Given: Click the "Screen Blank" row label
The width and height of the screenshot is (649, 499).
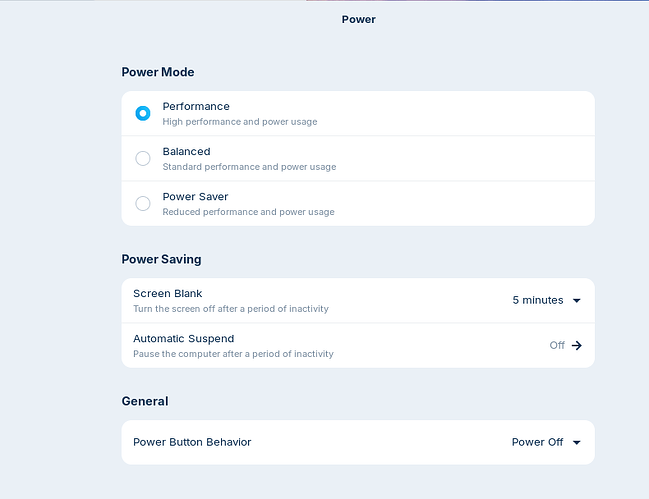Looking at the screenshot, I should point(167,294).
